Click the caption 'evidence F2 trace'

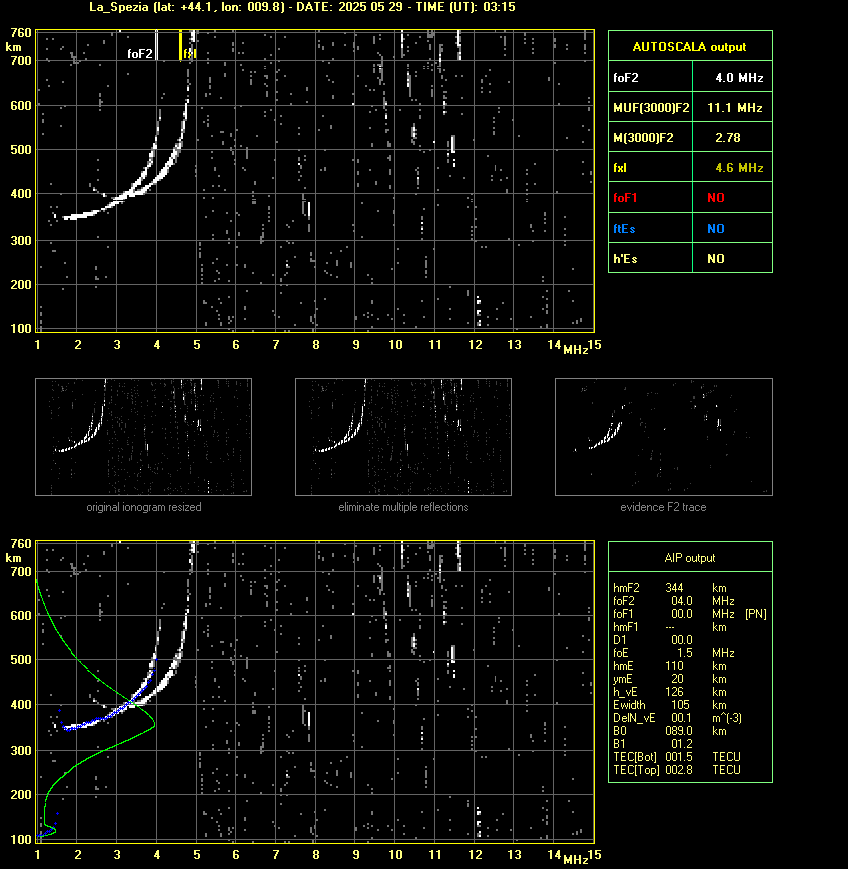point(663,507)
